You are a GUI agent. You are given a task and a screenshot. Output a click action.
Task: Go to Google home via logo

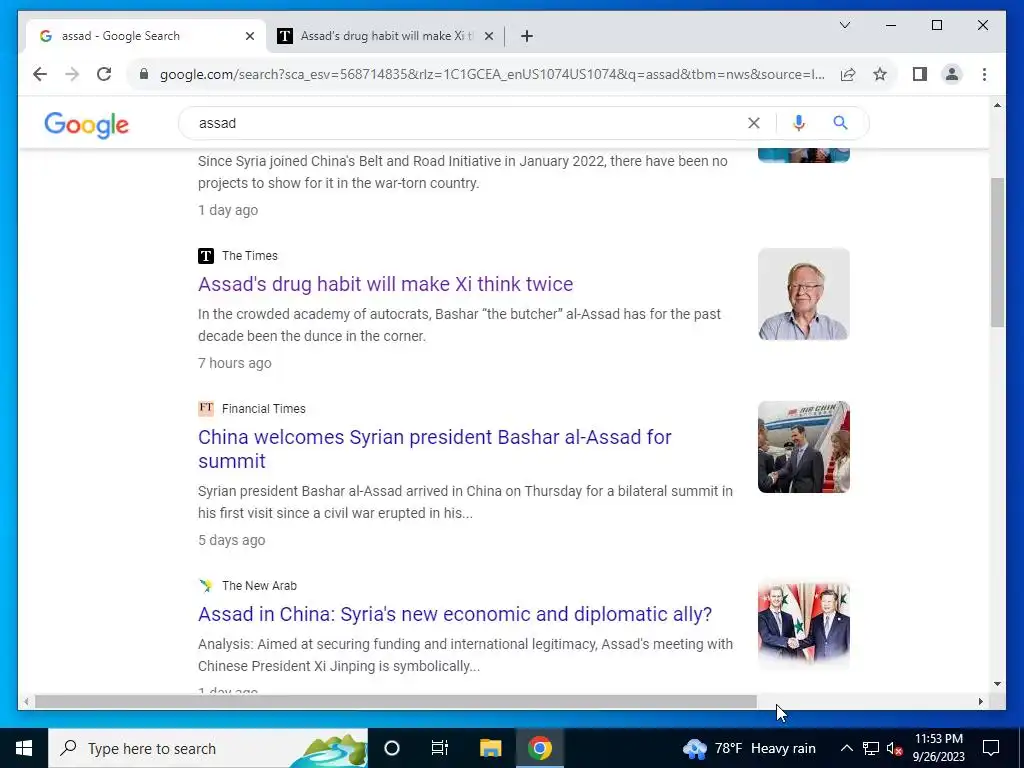click(87, 125)
